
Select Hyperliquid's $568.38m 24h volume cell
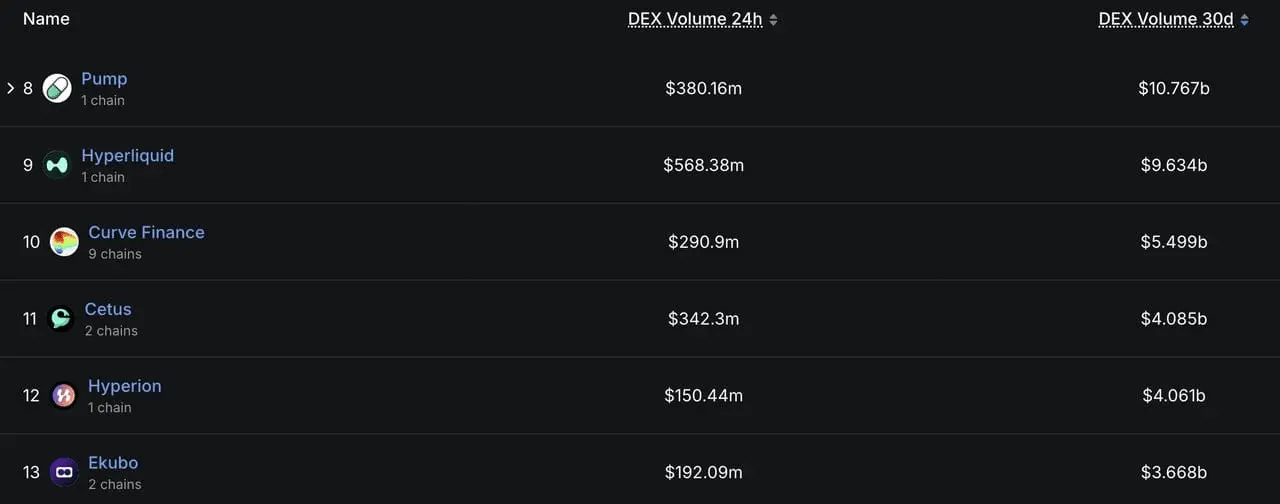pyautogui.click(x=704, y=165)
